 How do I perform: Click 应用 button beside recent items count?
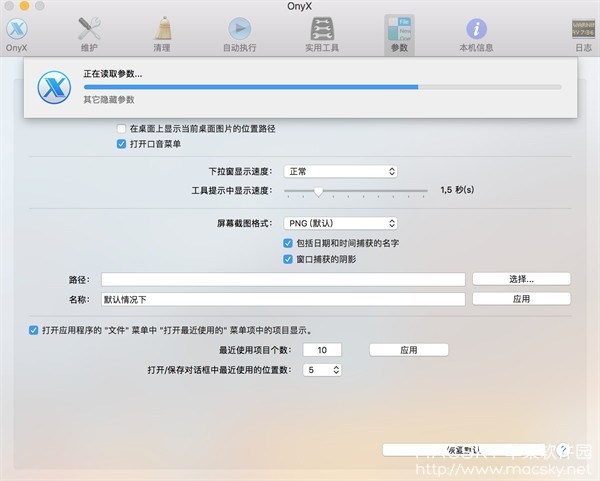point(409,350)
